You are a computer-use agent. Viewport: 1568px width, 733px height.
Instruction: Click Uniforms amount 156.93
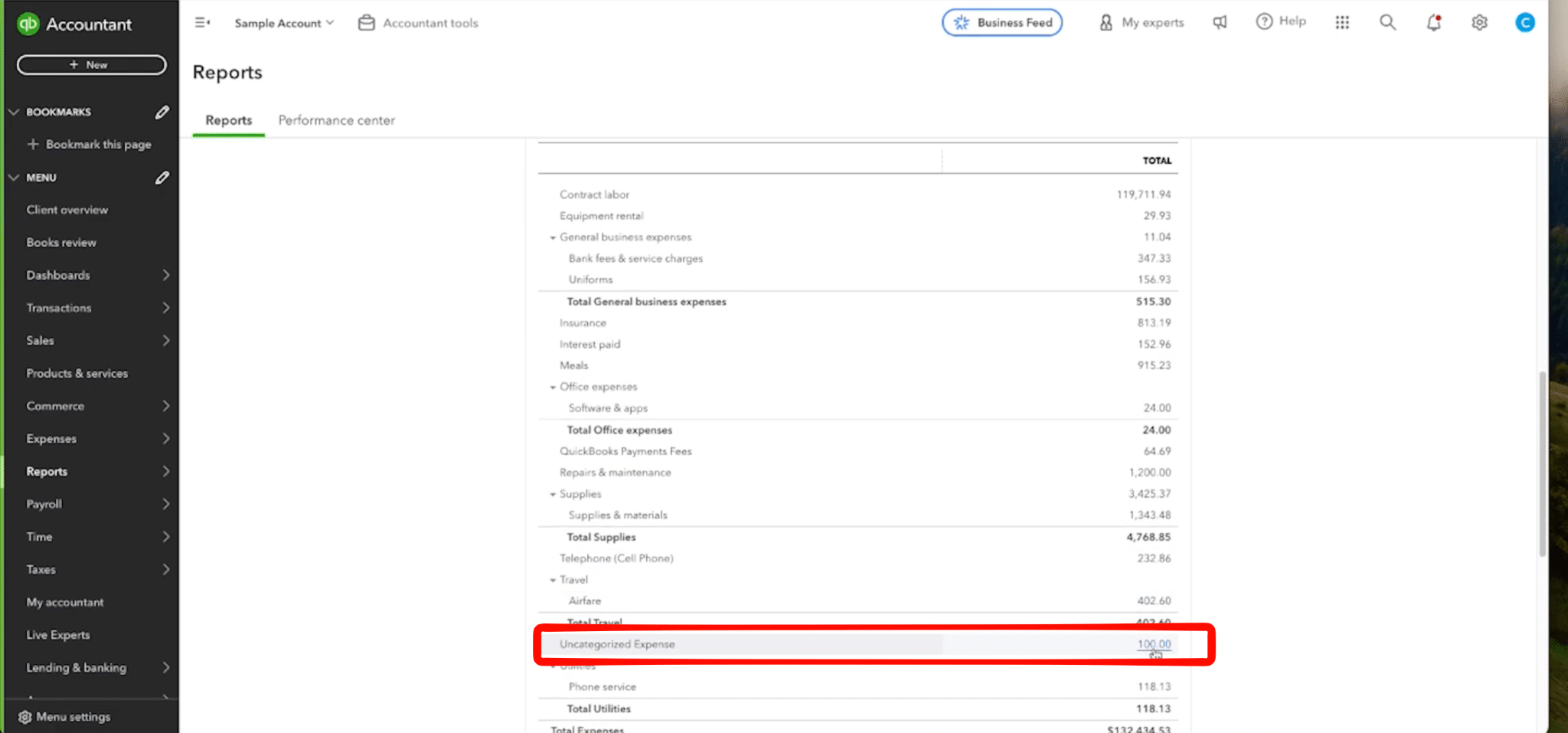(1154, 280)
